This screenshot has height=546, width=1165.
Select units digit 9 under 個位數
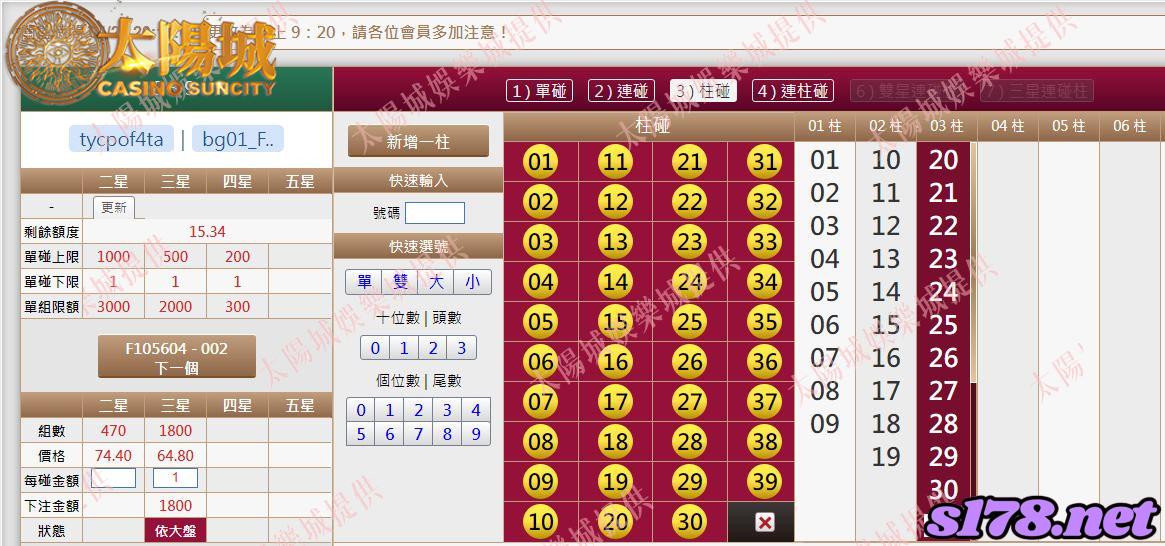pos(476,434)
